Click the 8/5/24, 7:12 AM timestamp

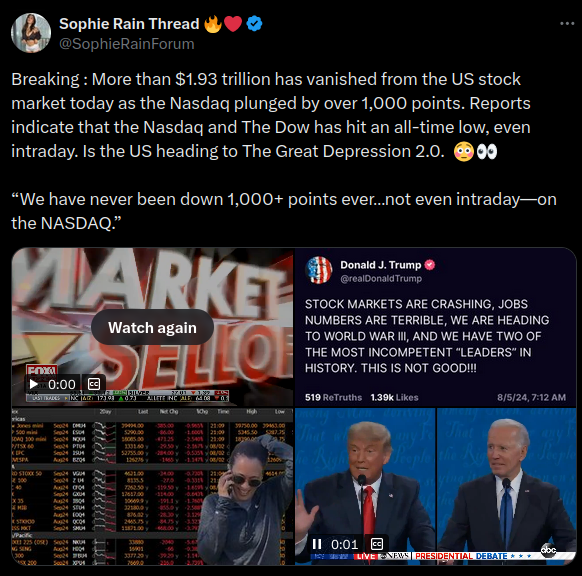click(531, 397)
